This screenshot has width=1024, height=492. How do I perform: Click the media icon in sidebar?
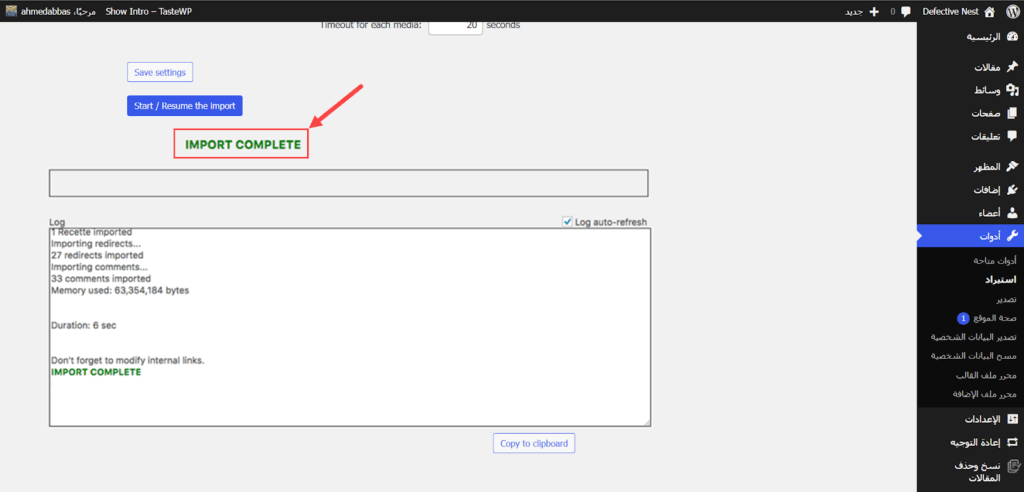[x=1012, y=90]
